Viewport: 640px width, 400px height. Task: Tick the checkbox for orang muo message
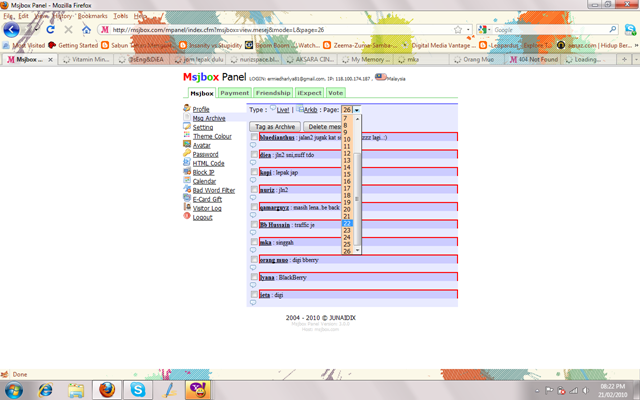coord(254,260)
